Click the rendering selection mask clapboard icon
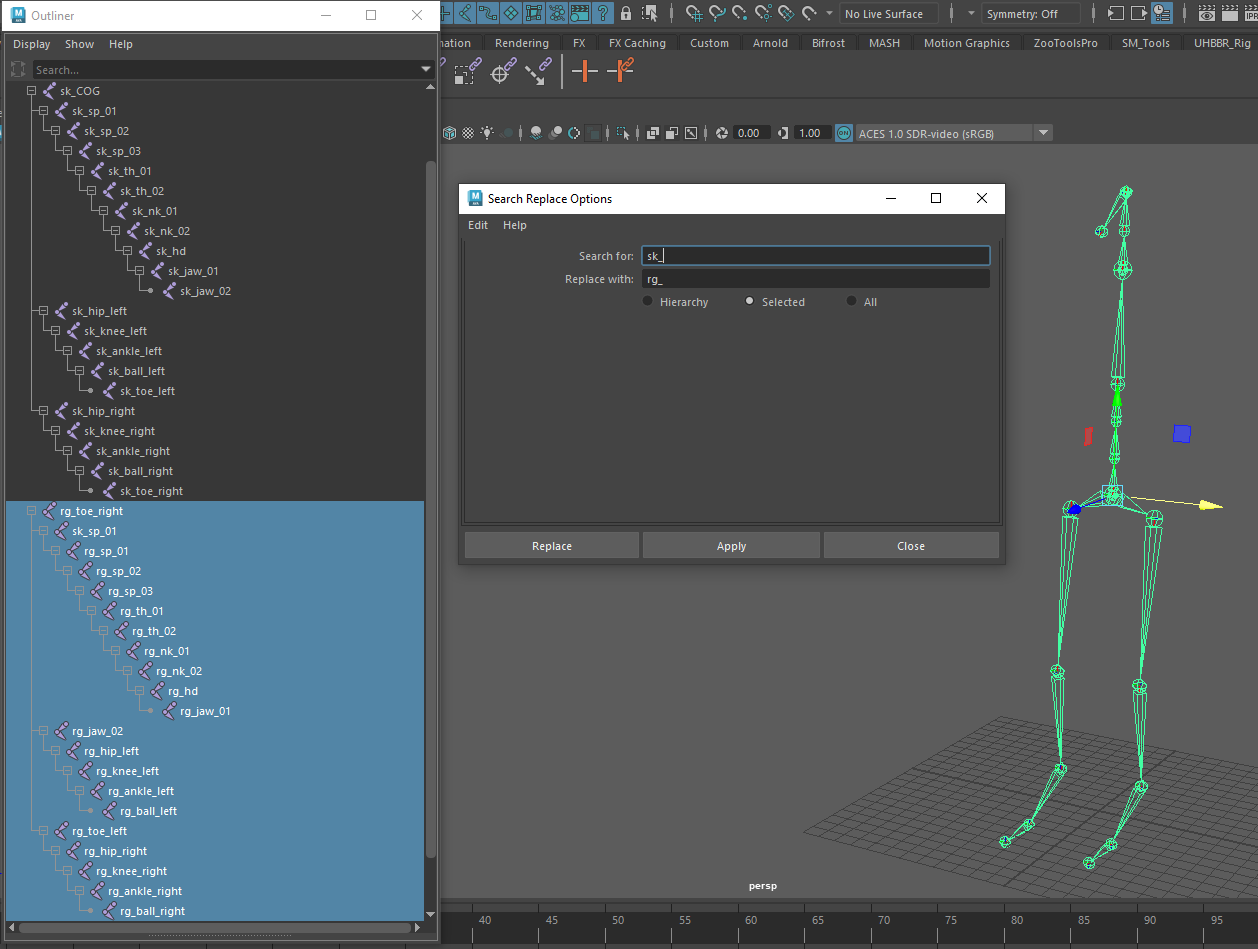 pyautogui.click(x=580, y=13)
